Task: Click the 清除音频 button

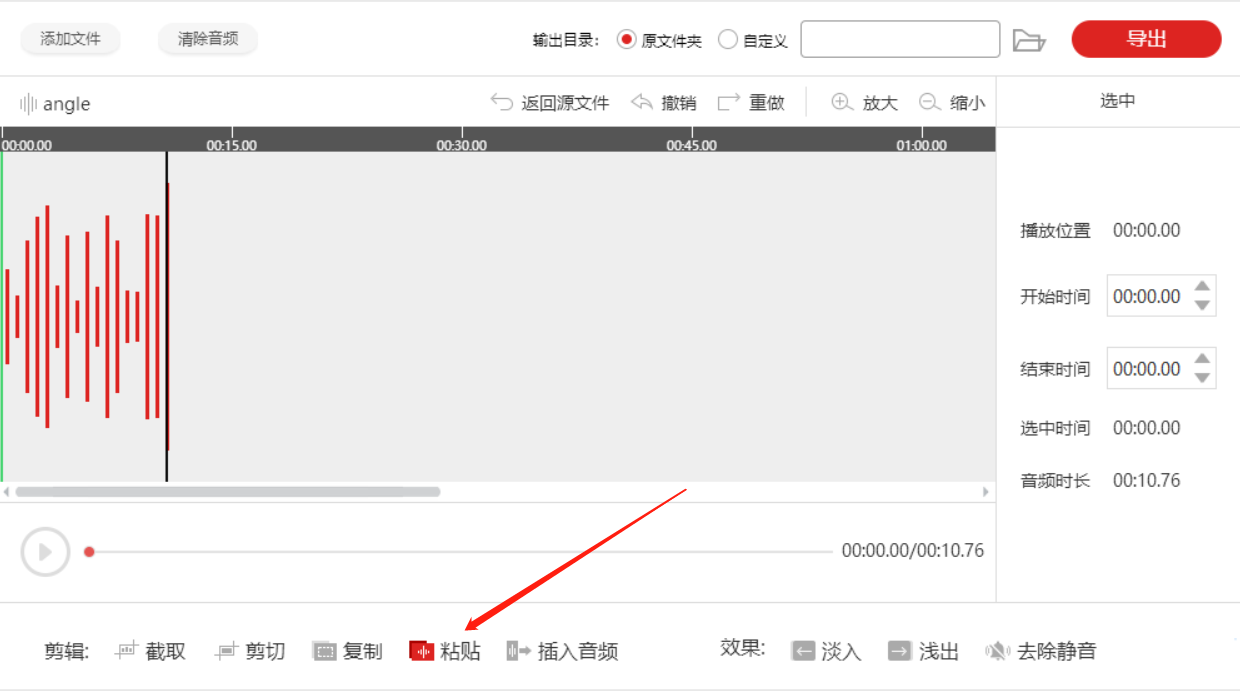Action: pos(208,39)
